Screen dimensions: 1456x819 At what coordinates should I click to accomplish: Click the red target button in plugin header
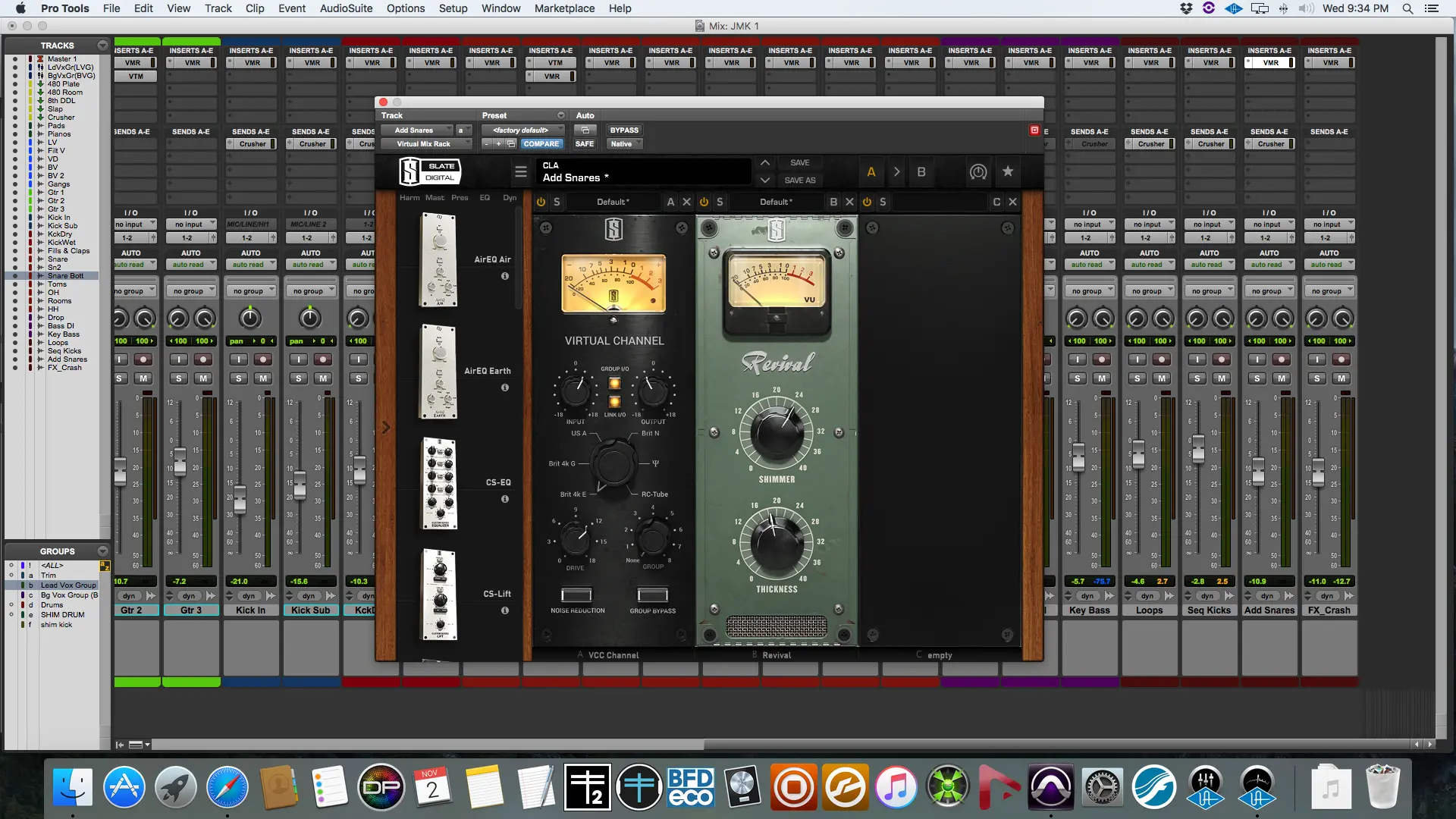[1034, 130]
